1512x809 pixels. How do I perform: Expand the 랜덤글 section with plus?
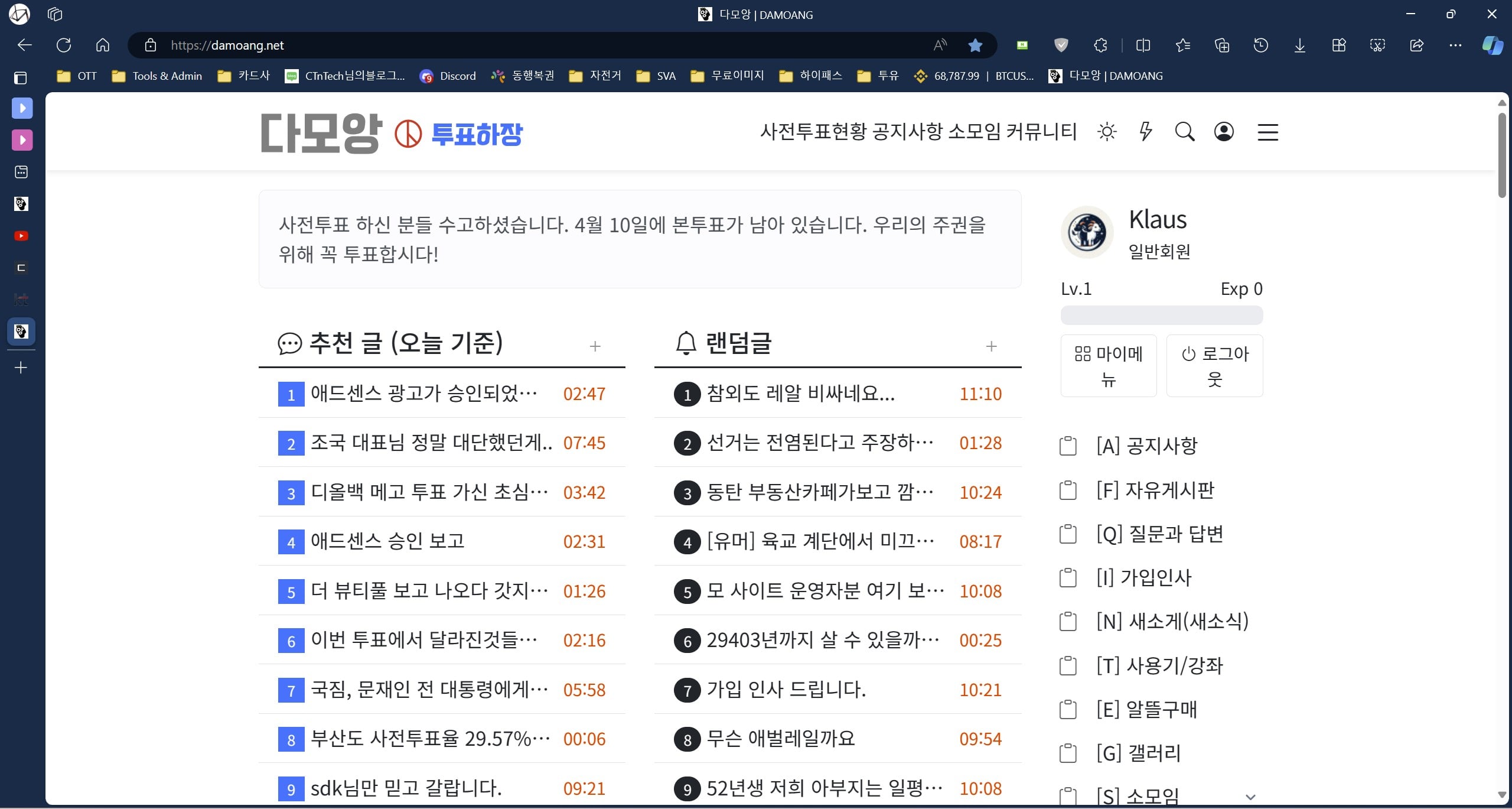tap(992, 346)
